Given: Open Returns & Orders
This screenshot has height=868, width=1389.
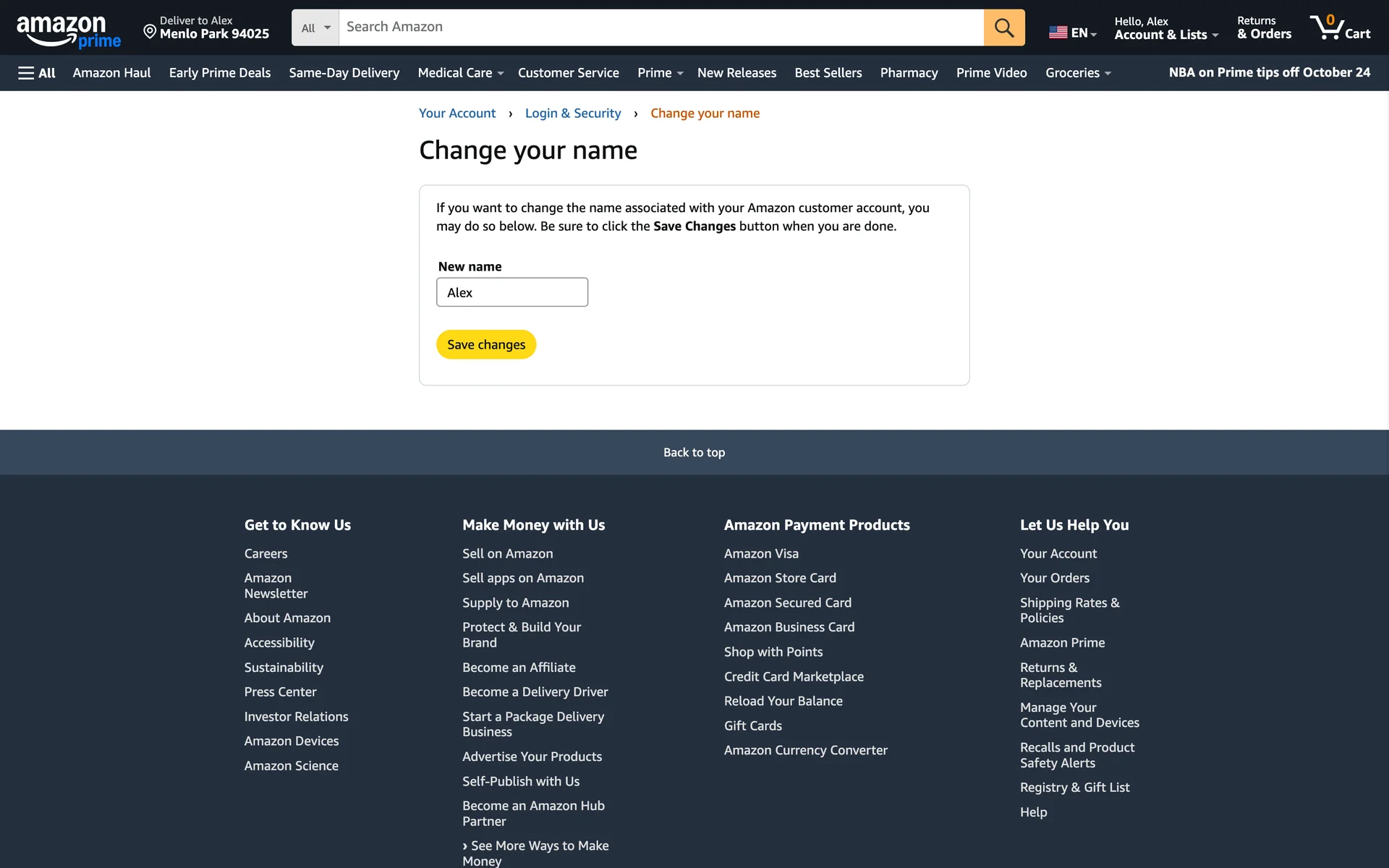Looking at the screenshot, I should coord(1263,27).
